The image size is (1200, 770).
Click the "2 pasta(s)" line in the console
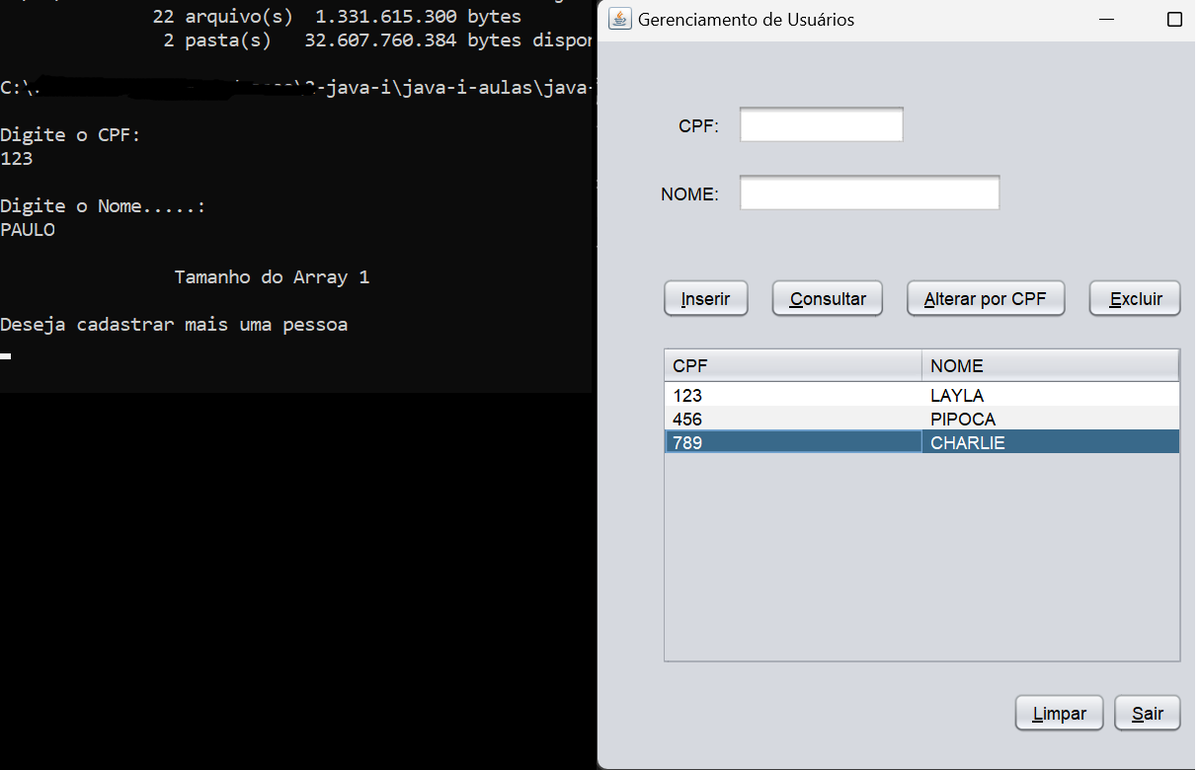[377, 41]
